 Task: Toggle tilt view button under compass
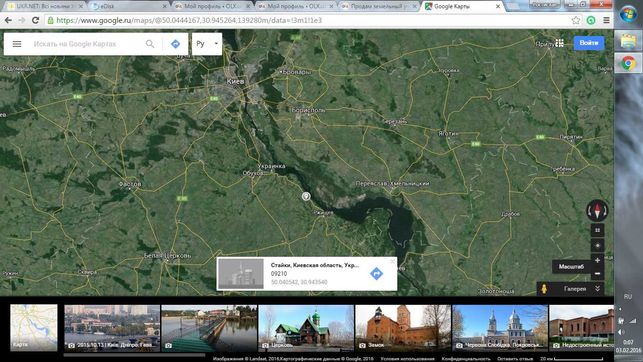click(x=597, y=230)
